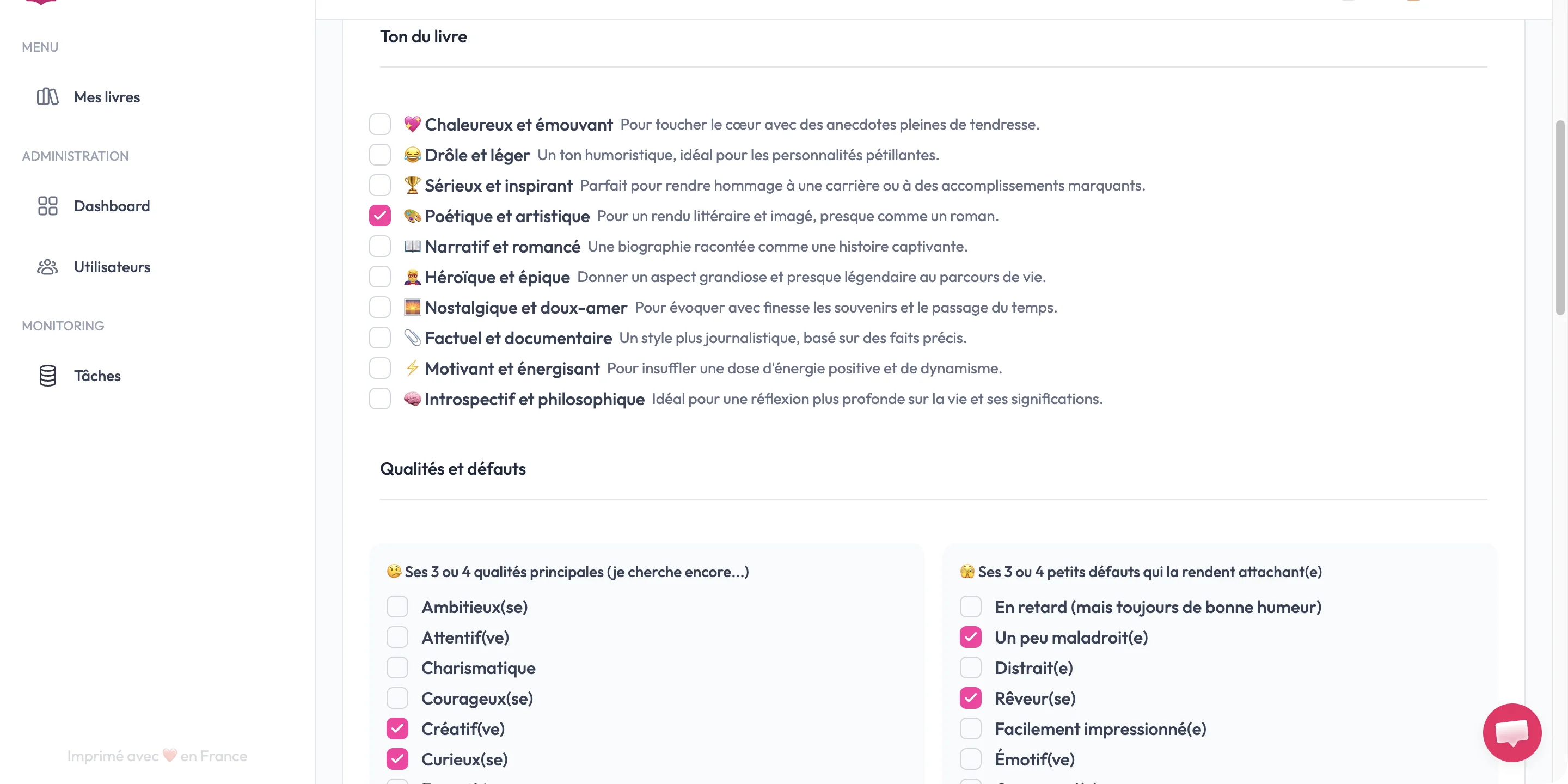Click the Nostalgique et doux-amer label
The image size is (1568, 784).
pos(525,308)
